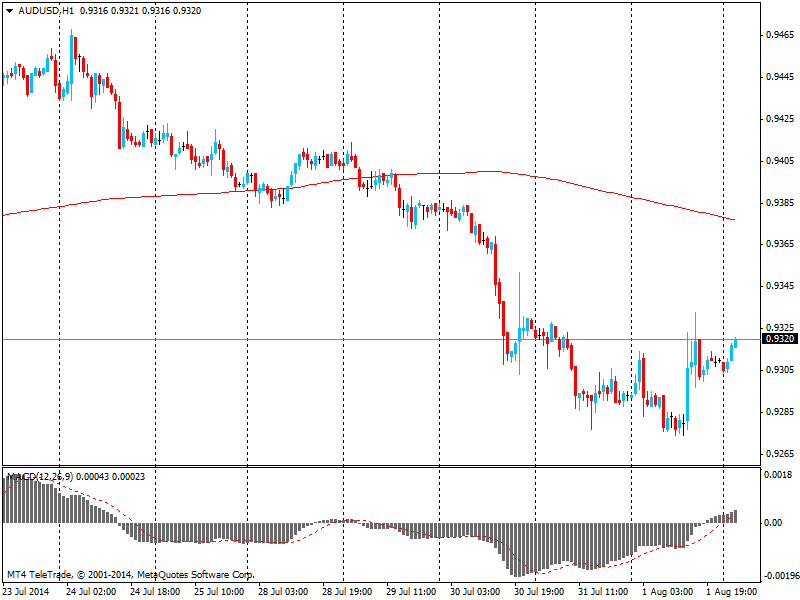
Task: Click the 0.9445 price scale label
Action: click(x=780, y=77)
